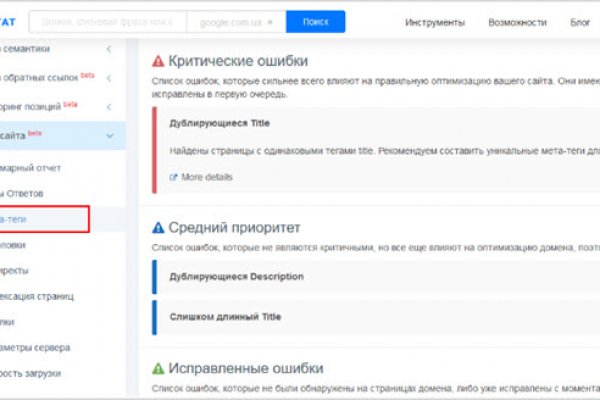Click the green fixed errors warning icon

click(158, 368)
